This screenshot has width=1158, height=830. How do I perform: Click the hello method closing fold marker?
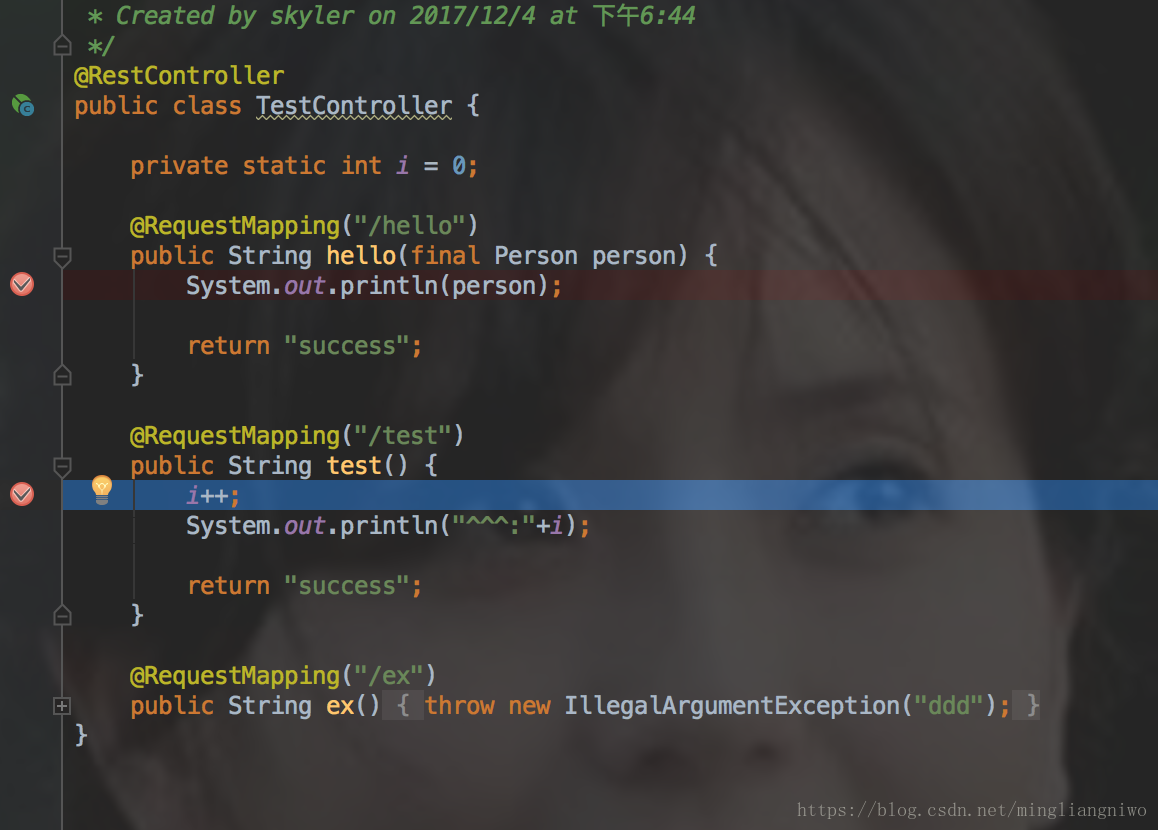[x=62, y=375]
